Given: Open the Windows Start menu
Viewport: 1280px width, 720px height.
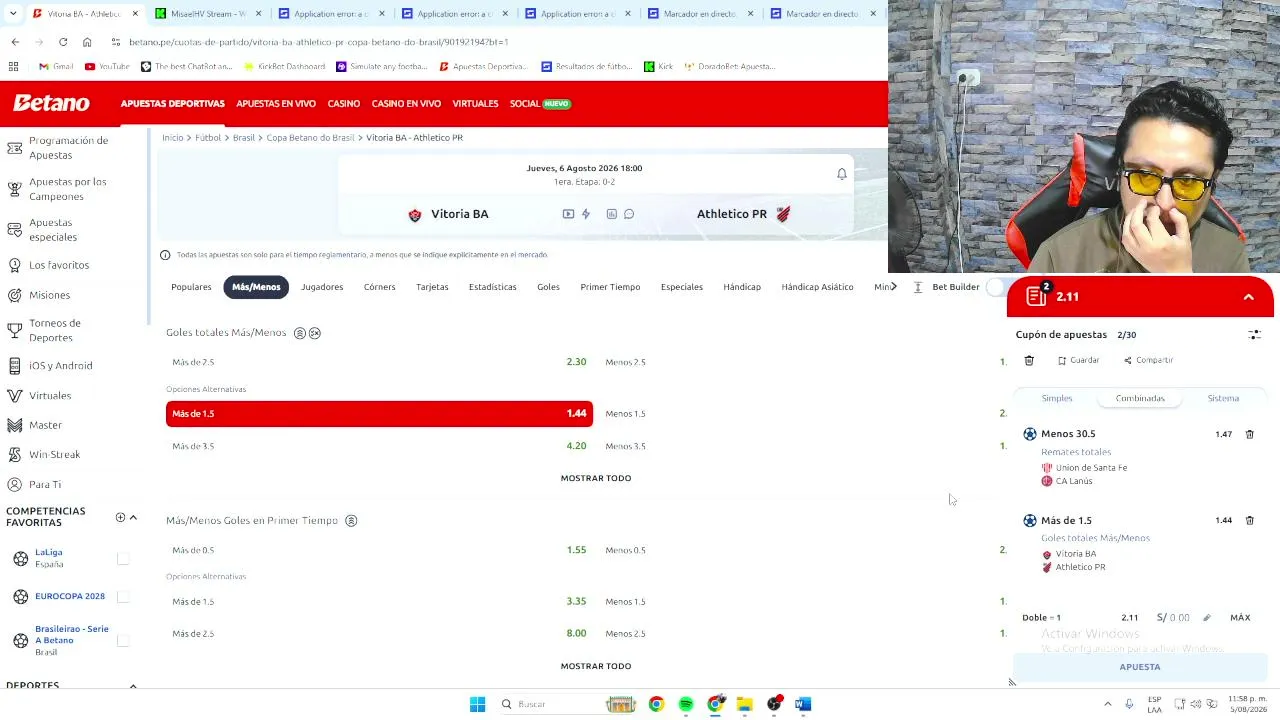Looking at the screenshot, I should pyautogui.click(x=477, y=704).
